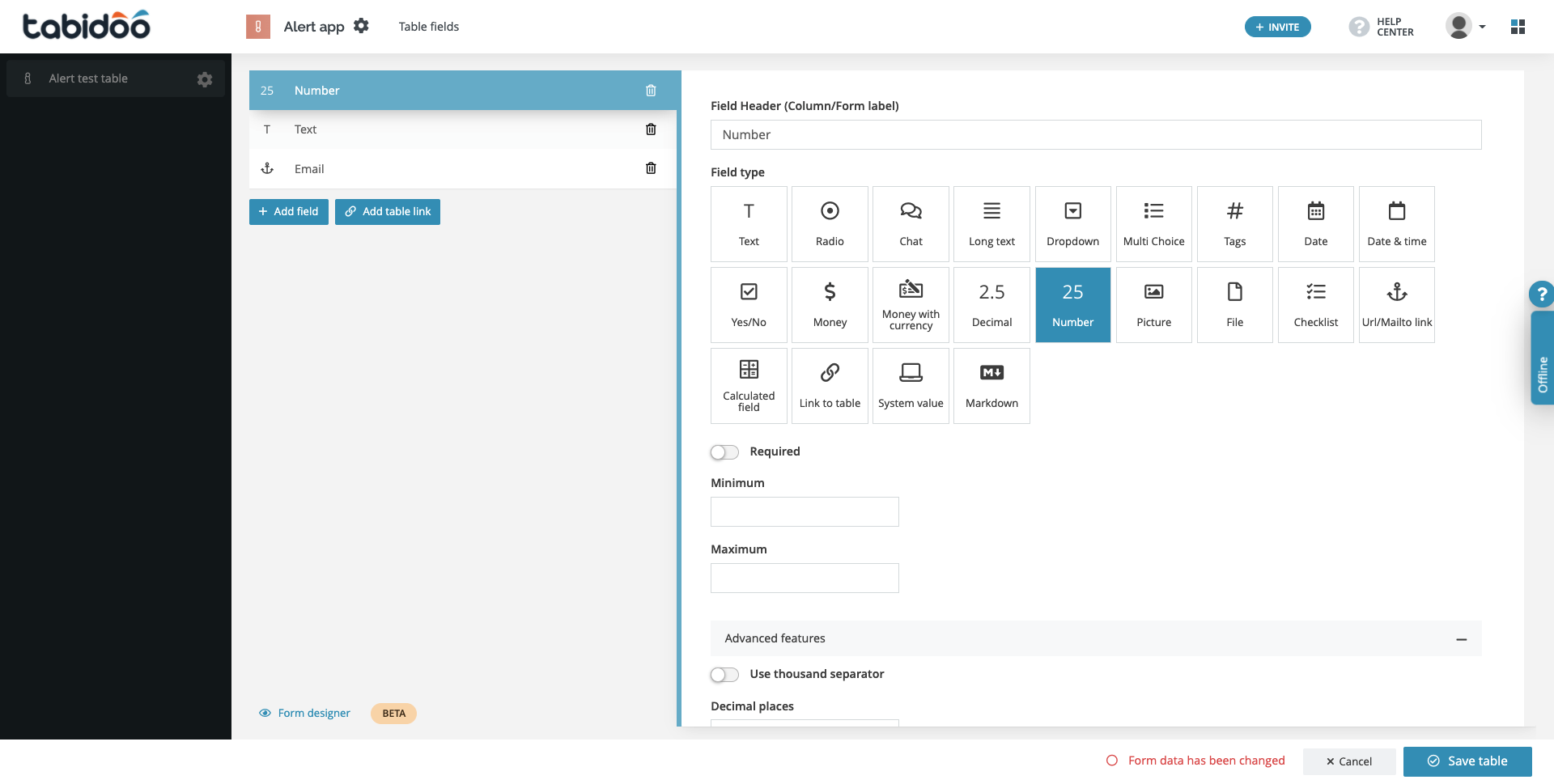Click the tabidoo logo
Screen dimensions: 1554x784
(86, 26)
